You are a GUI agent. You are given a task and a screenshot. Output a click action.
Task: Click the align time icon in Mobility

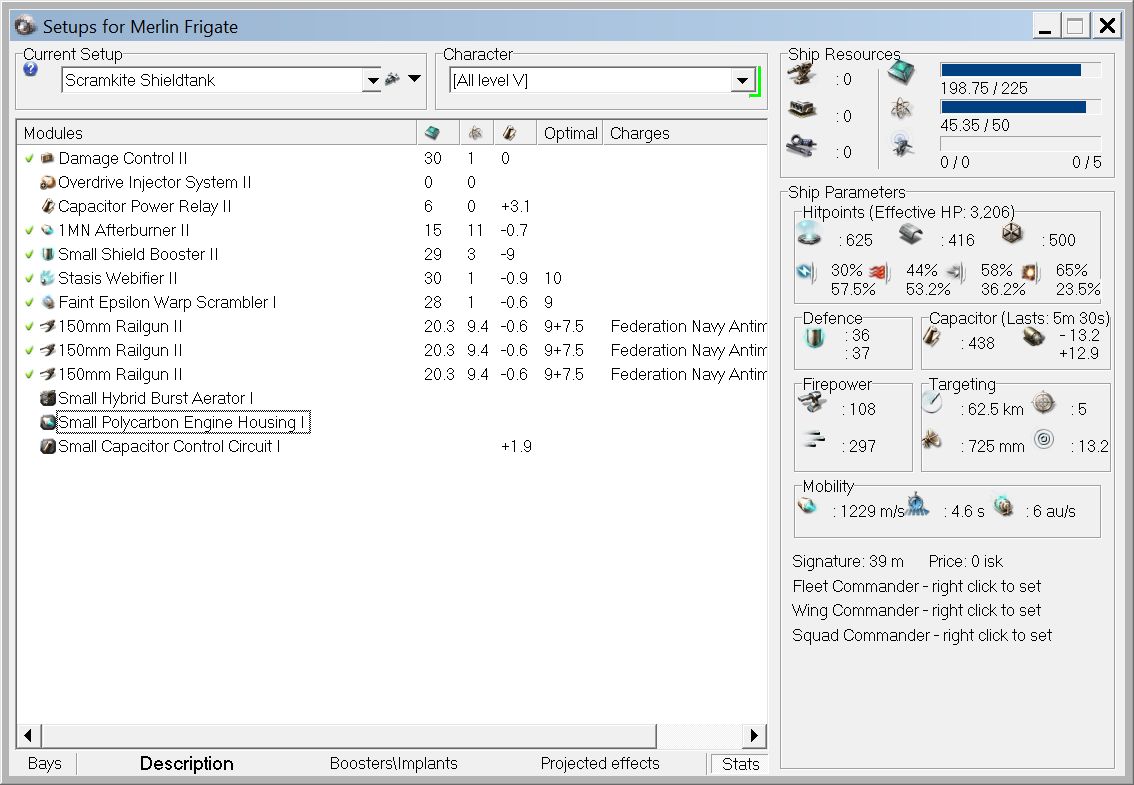(x=918, y=504)
